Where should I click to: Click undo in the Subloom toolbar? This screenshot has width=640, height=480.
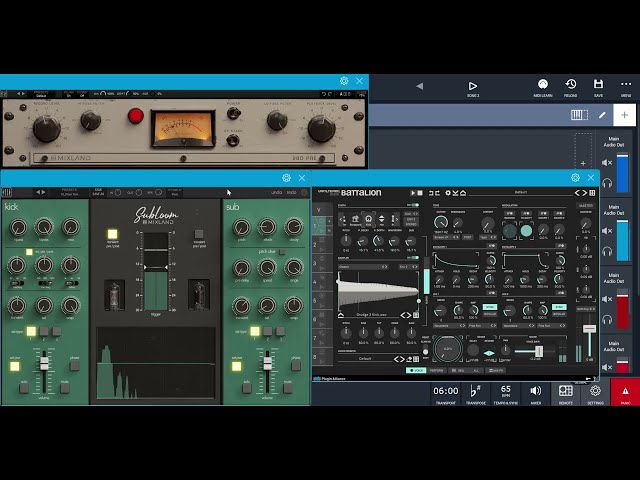point(276,192)
